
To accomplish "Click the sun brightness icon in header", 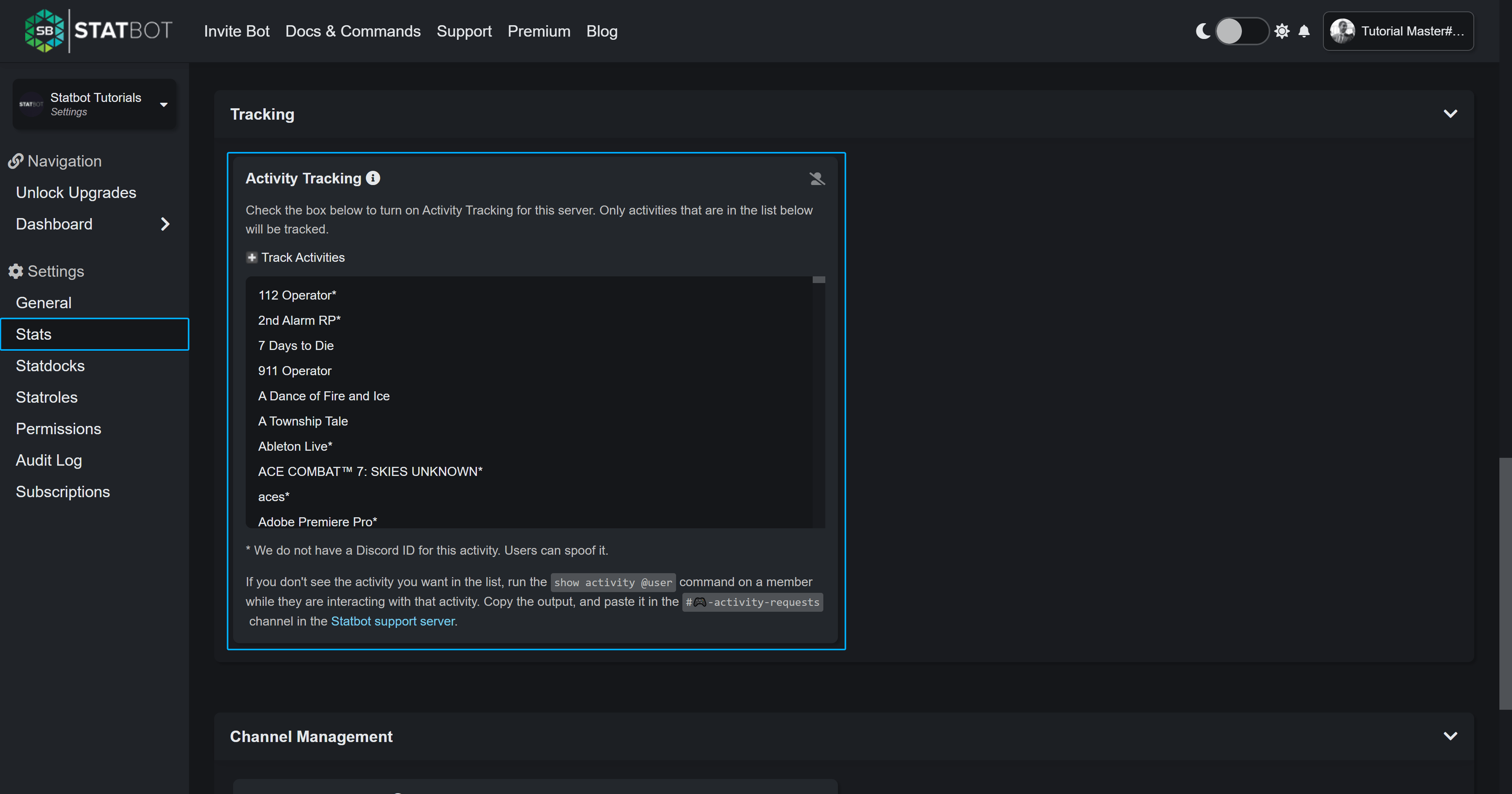I will [1282, 31].
